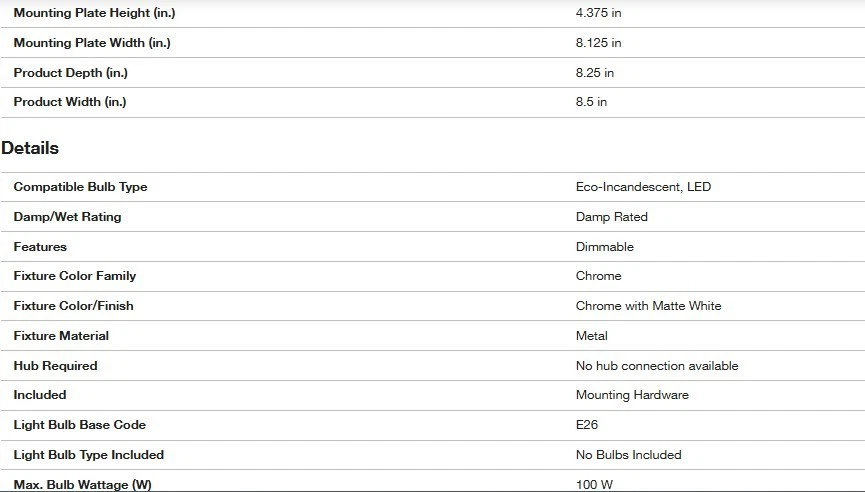This screenshot has width=865, height=492.
Task: Select the No hub connection available text
Action: click(657, 366)
